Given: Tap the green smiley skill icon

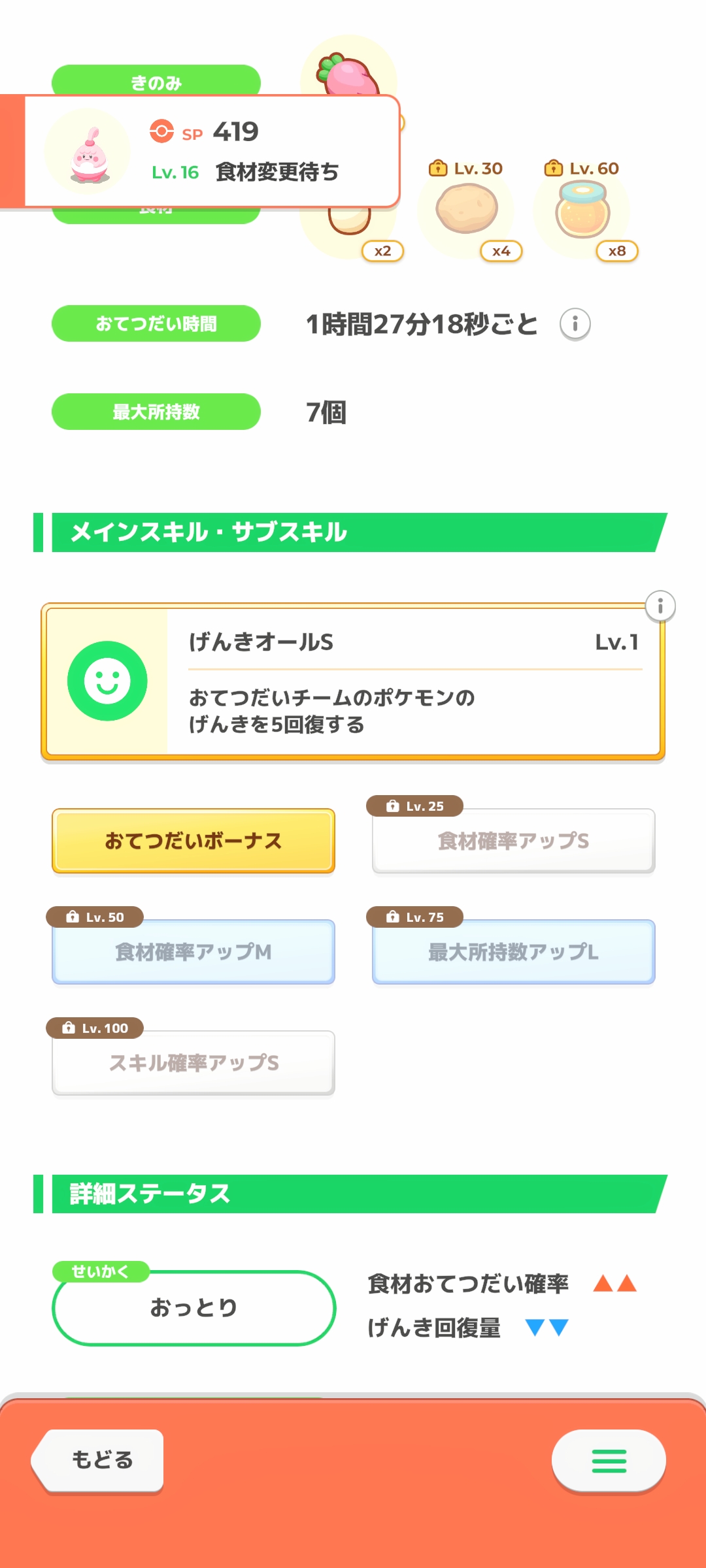Looking at the screenshot, I should click(107, 681).
